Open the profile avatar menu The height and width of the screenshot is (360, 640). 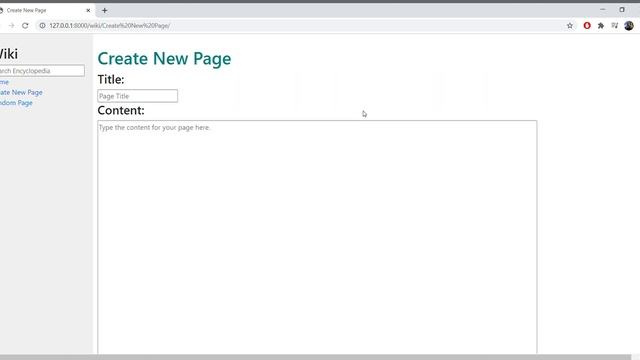[x=629, y=25]
